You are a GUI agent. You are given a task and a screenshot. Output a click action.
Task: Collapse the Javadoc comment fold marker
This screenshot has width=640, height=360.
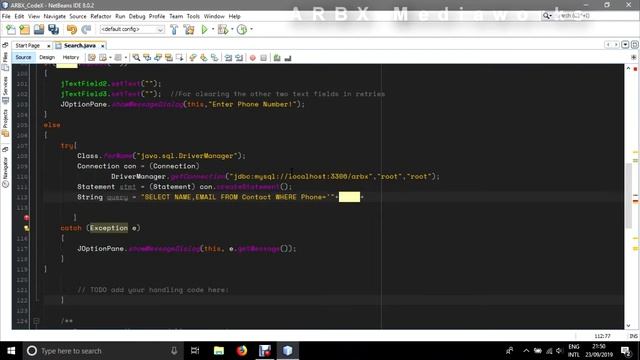pyautogui.click(x=36, y=321)
